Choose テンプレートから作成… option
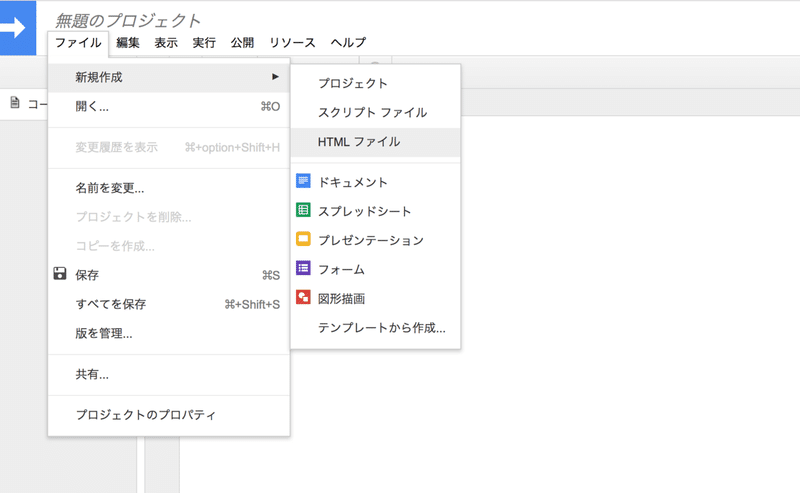800x493 pixels. tap(376, 328)
